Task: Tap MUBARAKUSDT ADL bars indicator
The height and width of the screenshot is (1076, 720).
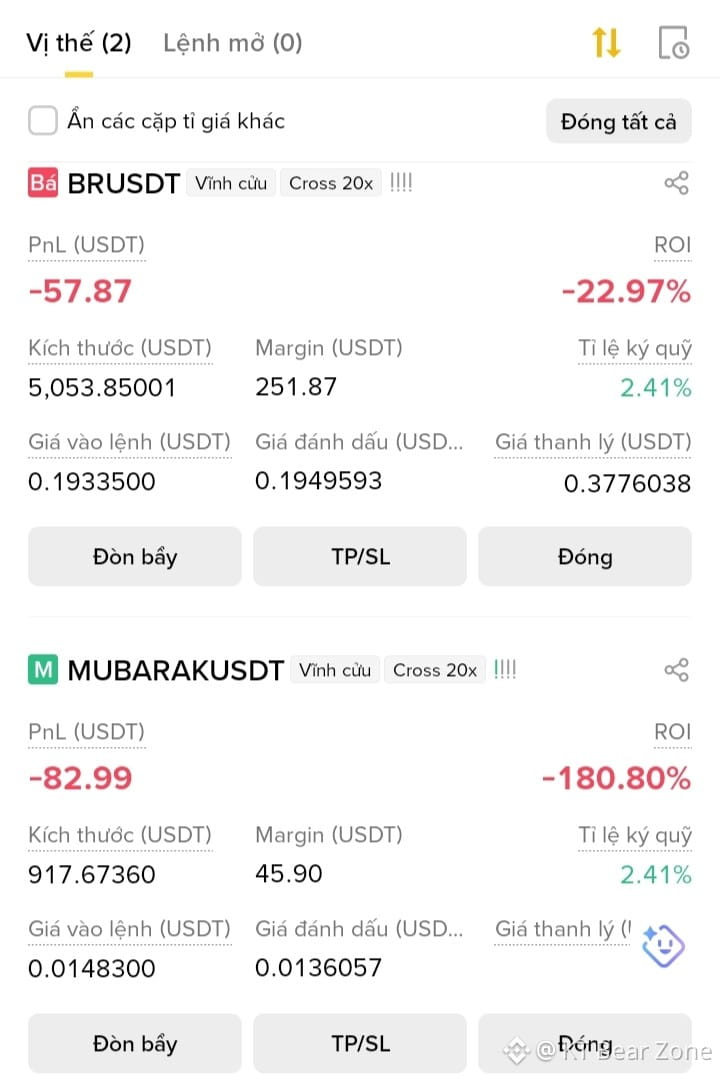Action: [505, 669]
